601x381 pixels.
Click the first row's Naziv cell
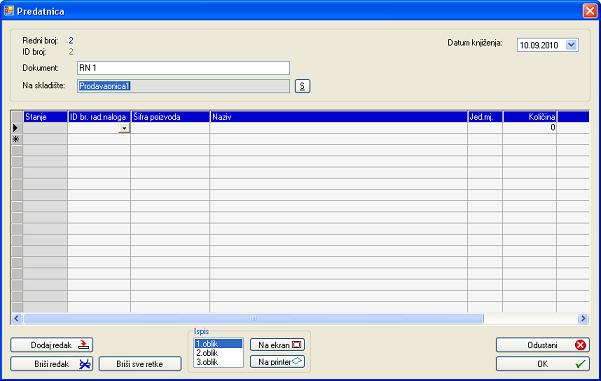[x=338, y=128]
